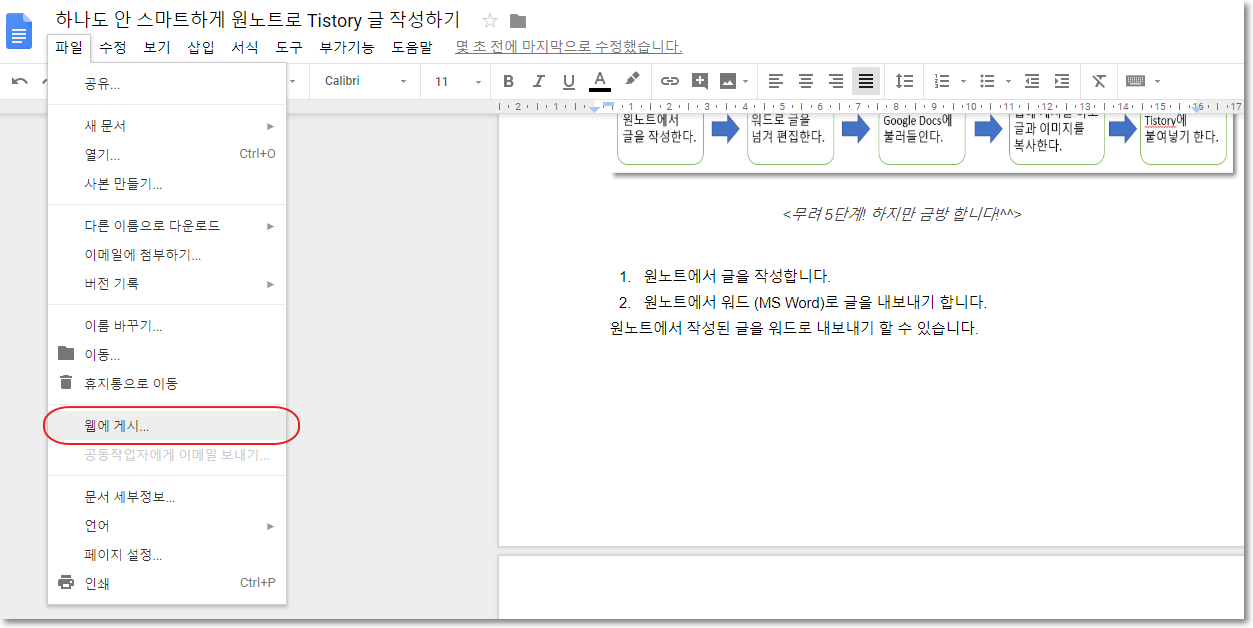Open the 삽입 menu

(201, 47)
